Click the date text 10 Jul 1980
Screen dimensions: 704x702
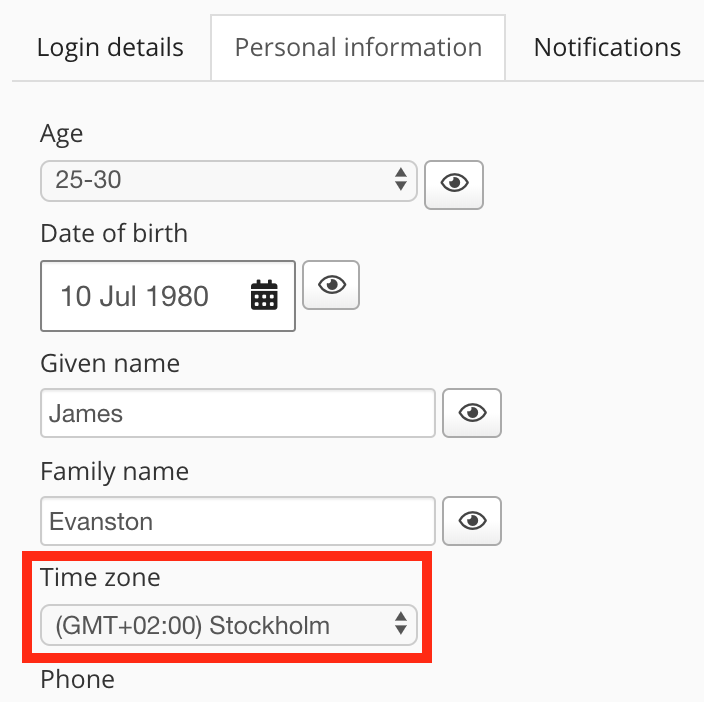tap(134, 296)
